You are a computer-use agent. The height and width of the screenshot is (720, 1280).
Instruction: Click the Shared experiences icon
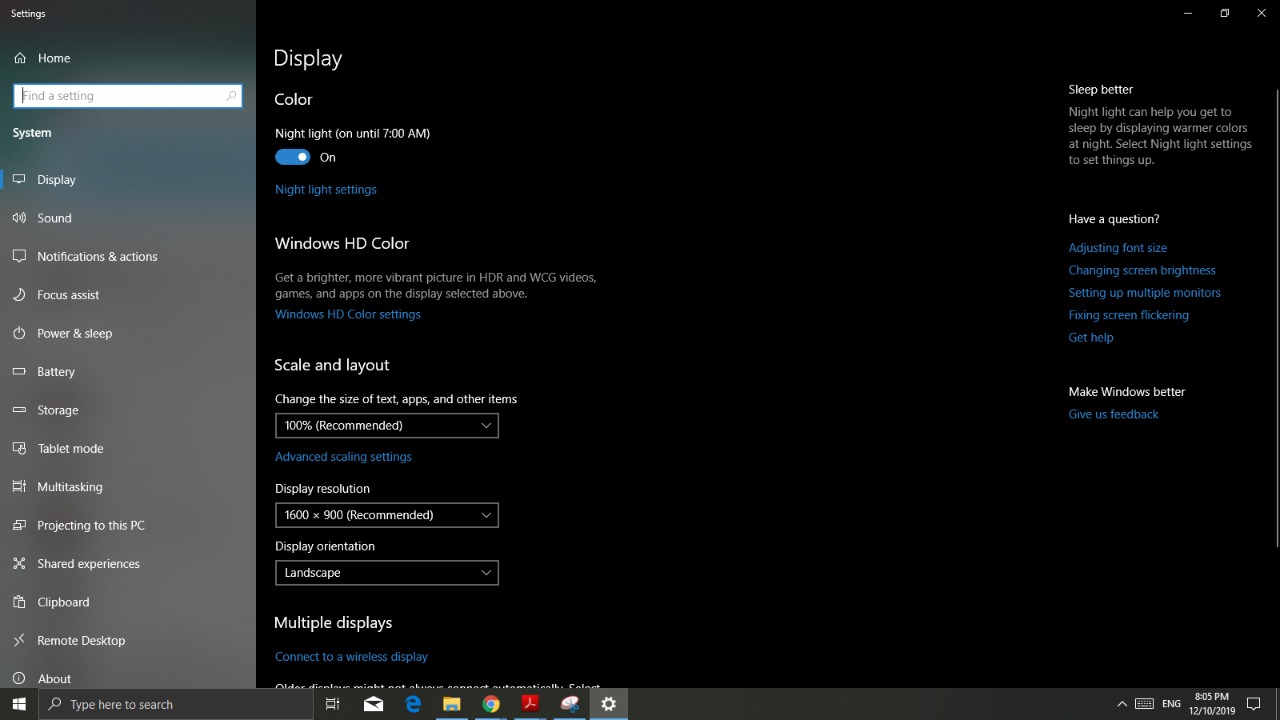click(19, 563)
